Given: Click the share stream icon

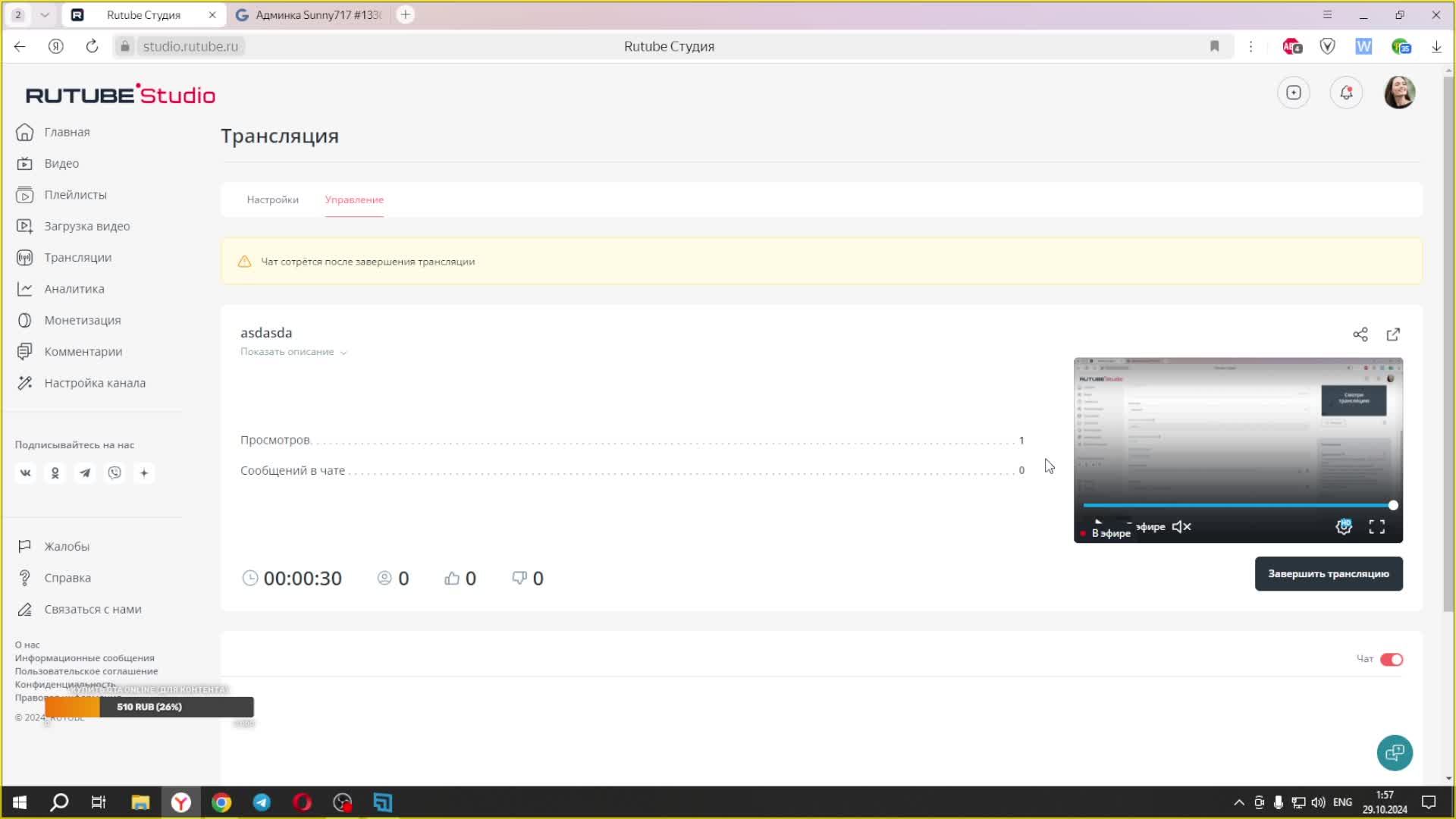Looking at the screenshot, I should (1360, 334).
